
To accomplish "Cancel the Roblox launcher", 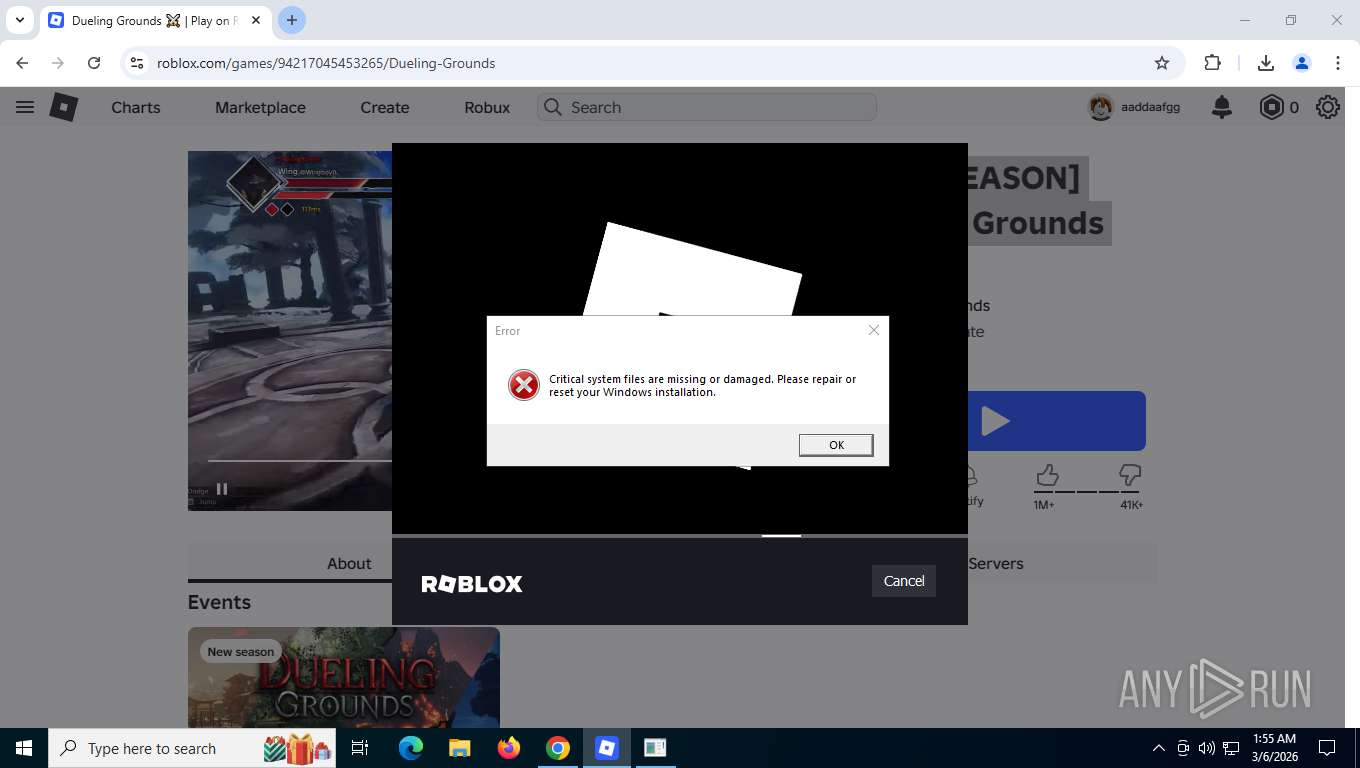I will point(904,581).
